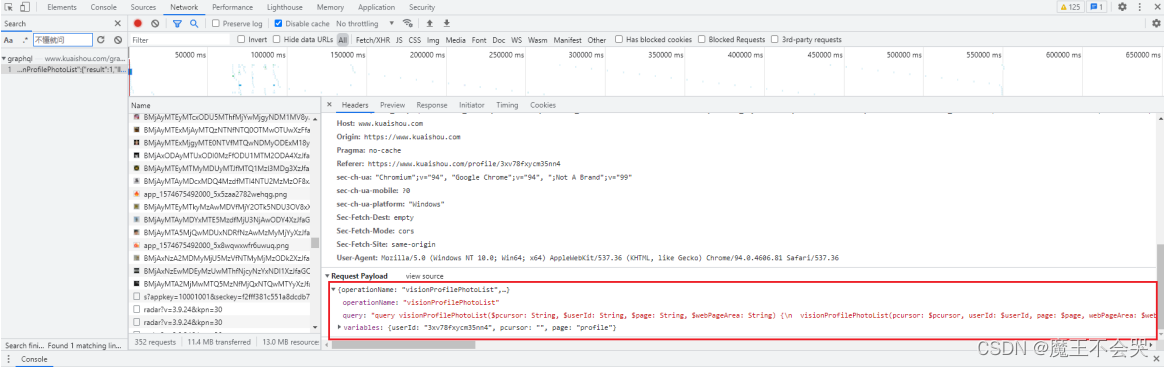Viewport: 1164px width, 367px height.
Task: Import HAR file with upload arrow
Action: coord(429,24)
